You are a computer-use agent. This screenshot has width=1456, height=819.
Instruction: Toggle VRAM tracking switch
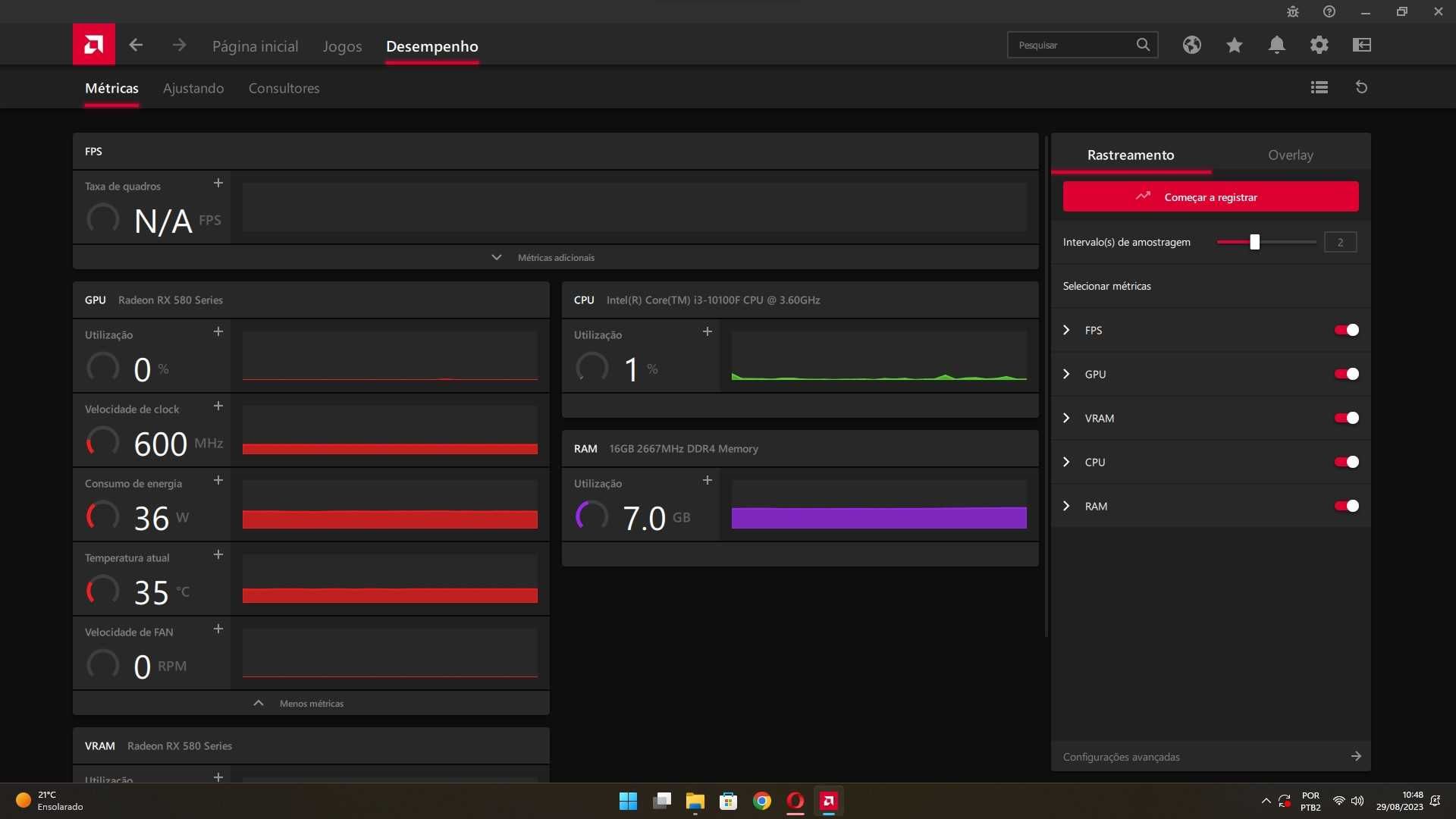tap(1347, 418)
